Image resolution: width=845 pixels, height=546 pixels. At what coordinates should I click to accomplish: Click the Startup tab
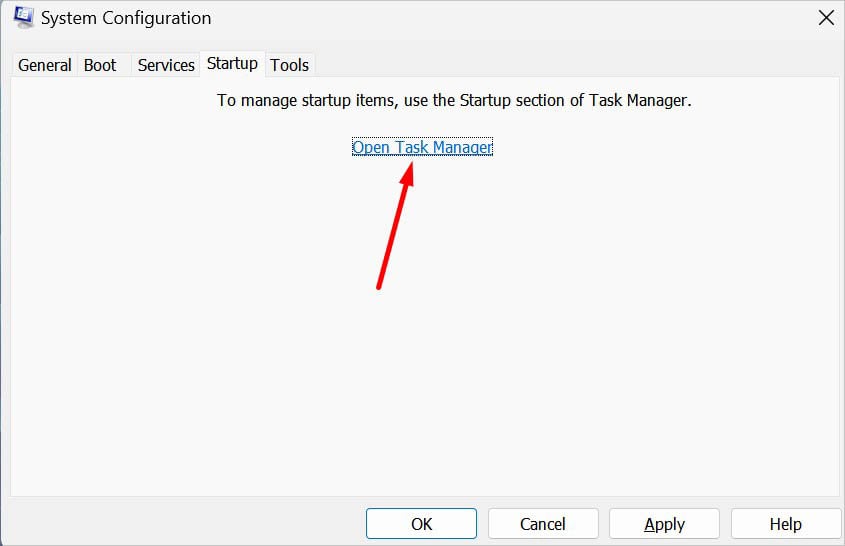click(x=232, y=64)
